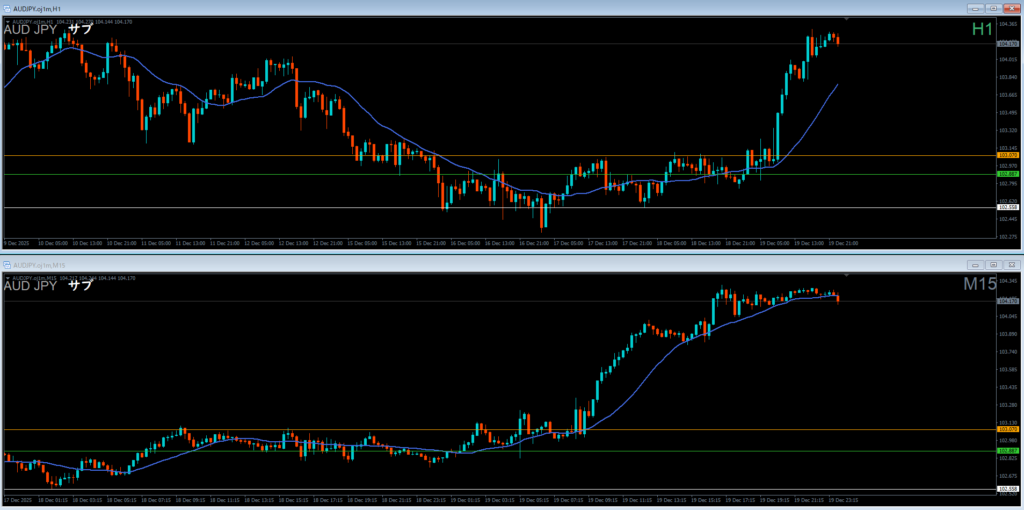Maximize the M15 chart window
The height and width of the screenshot is (510, 1024).
(993, 265)
